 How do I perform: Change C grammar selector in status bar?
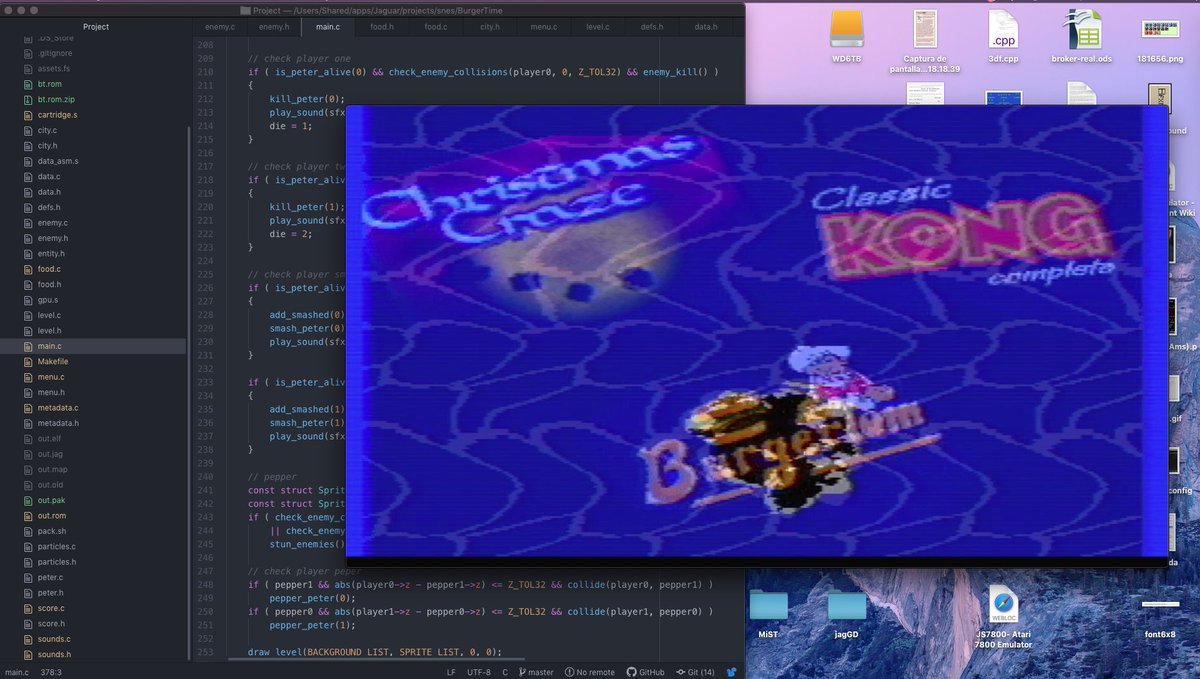pyautogui.click(x=505, y=672)
